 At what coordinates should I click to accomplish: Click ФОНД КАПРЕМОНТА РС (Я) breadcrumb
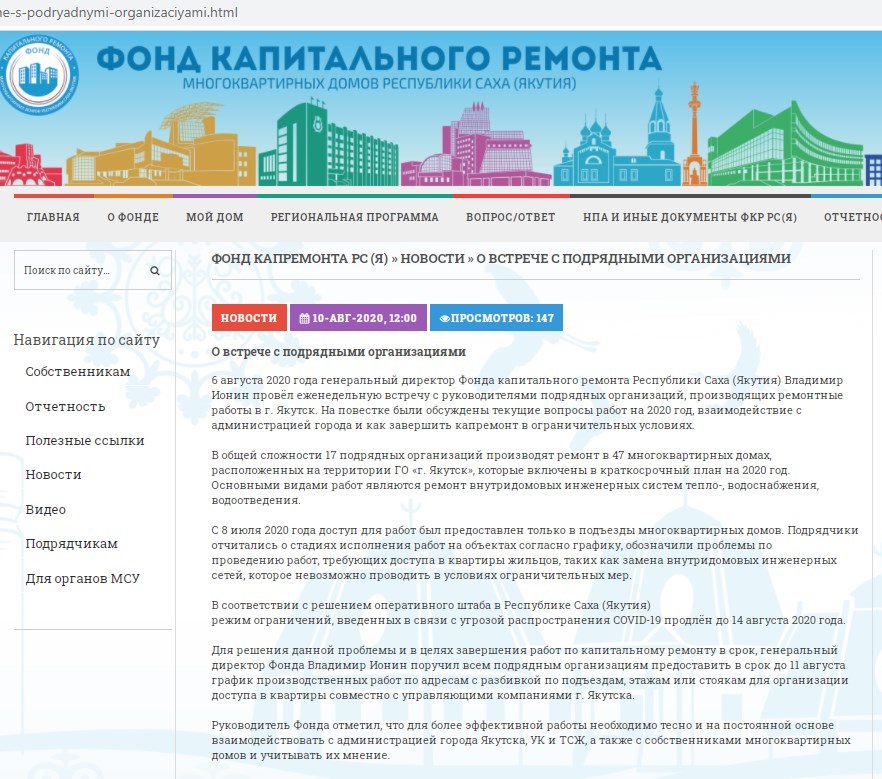(x=299, y=258)
